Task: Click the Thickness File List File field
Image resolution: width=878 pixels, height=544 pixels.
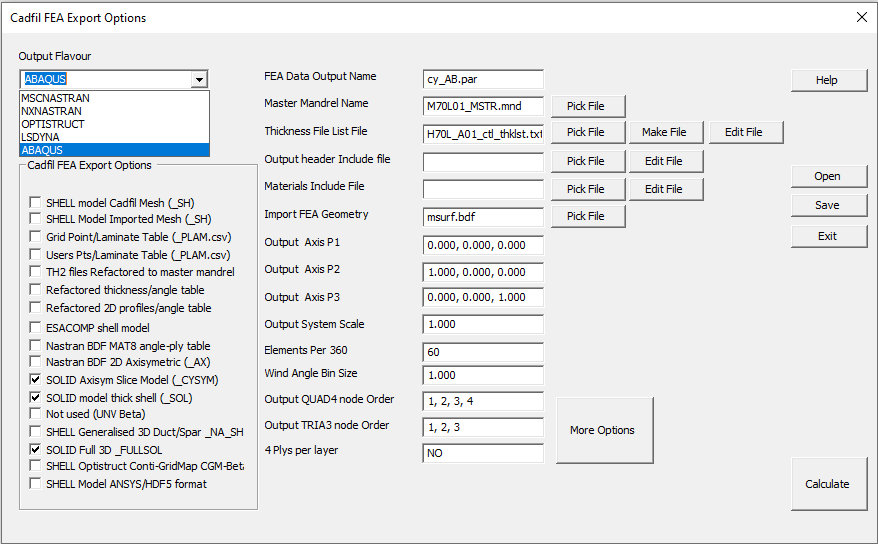Action: click(x=483, y=134)
